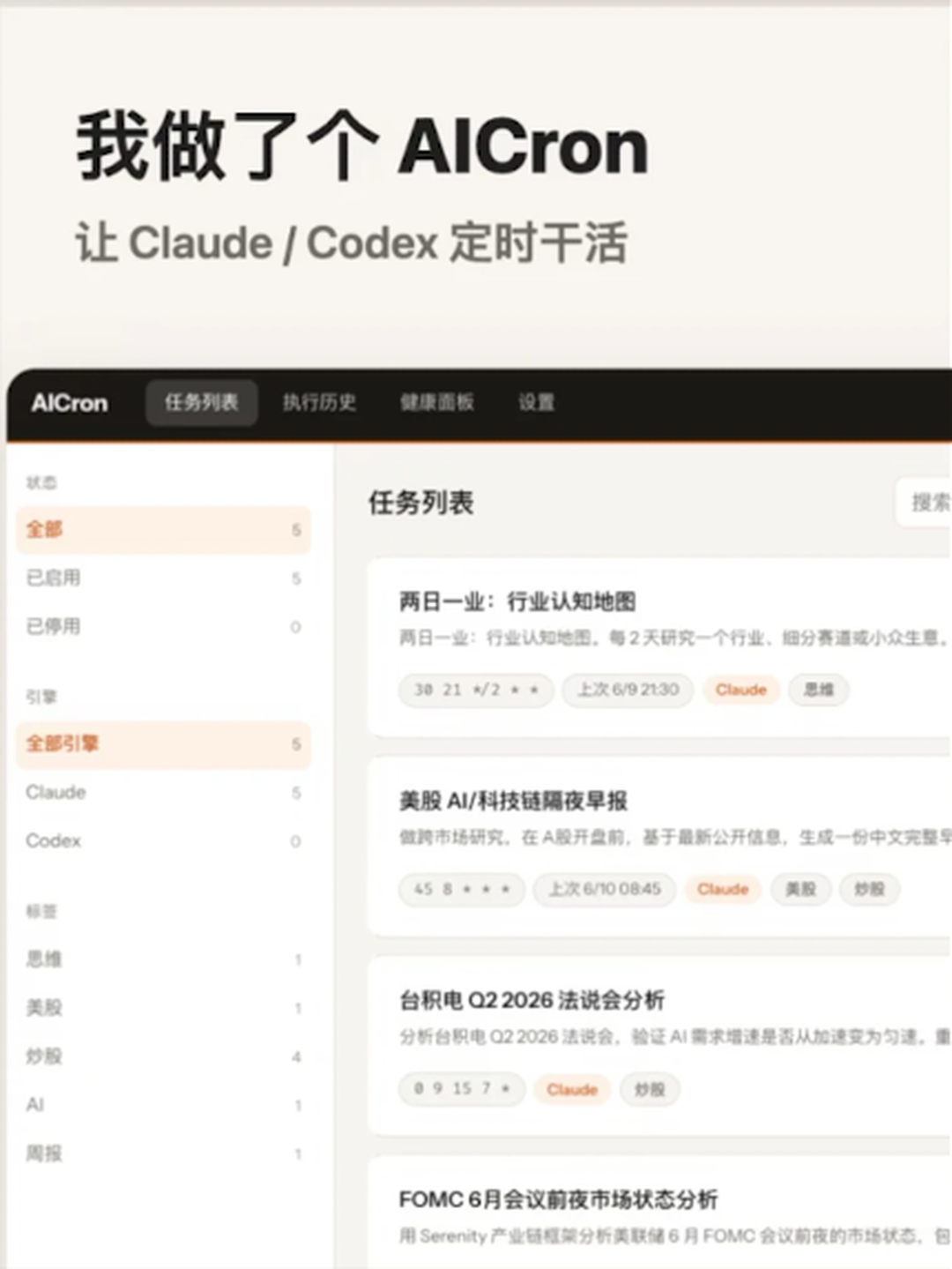Click the 标签 section label
Screen dimensions: 952x1269
point(41,912)
